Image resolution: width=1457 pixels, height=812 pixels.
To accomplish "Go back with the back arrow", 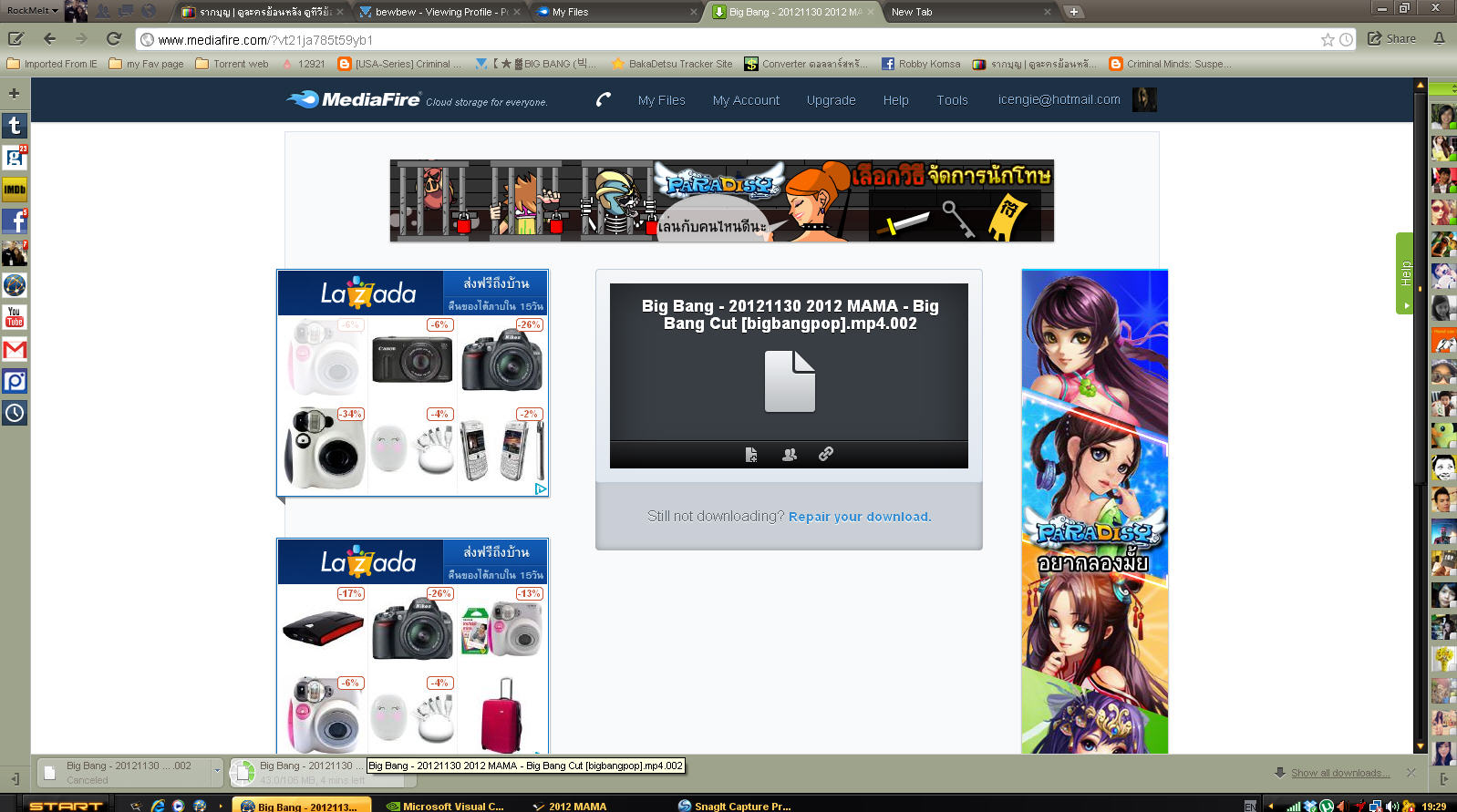I will [49, 39].
